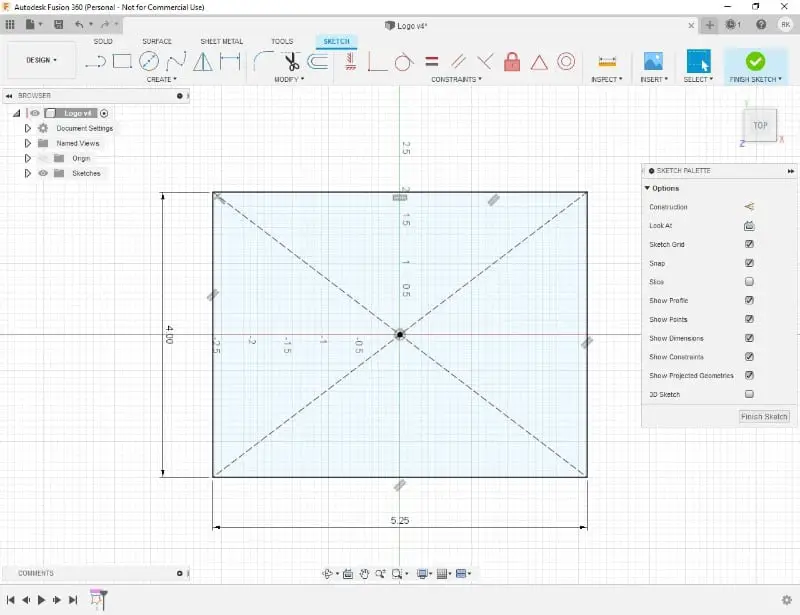
Task: Collapse the Options section in Sketch Palette
Action: click(647, 188)
